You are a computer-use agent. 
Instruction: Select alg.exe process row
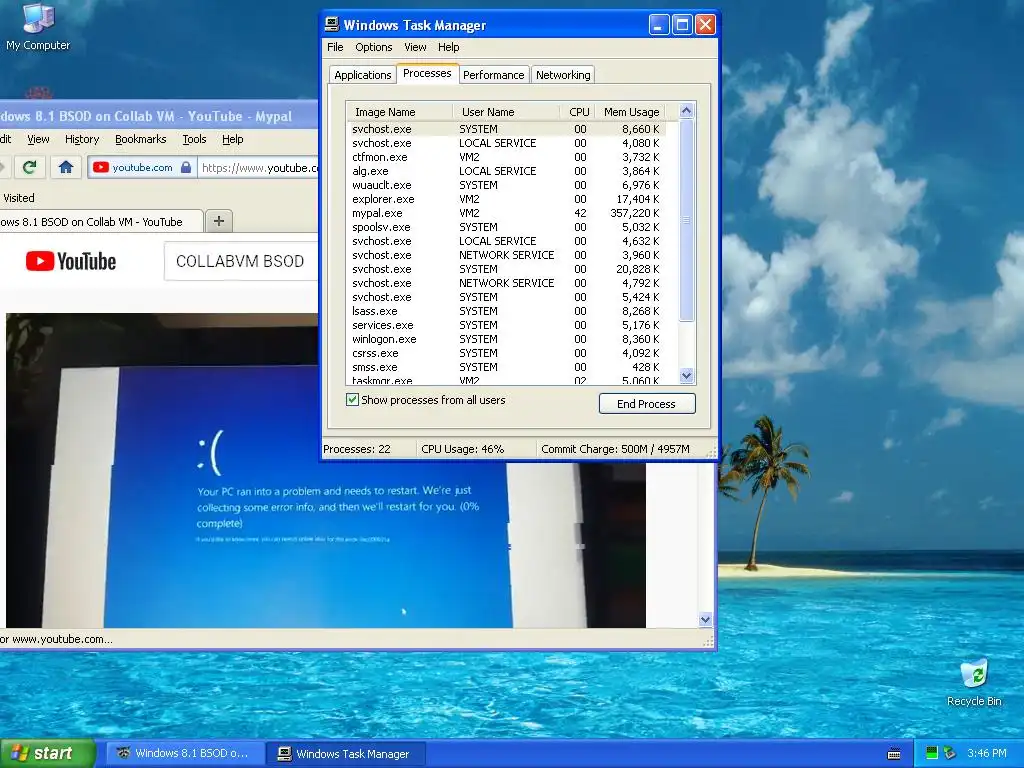pyautogui.click(x=507, y=171)
